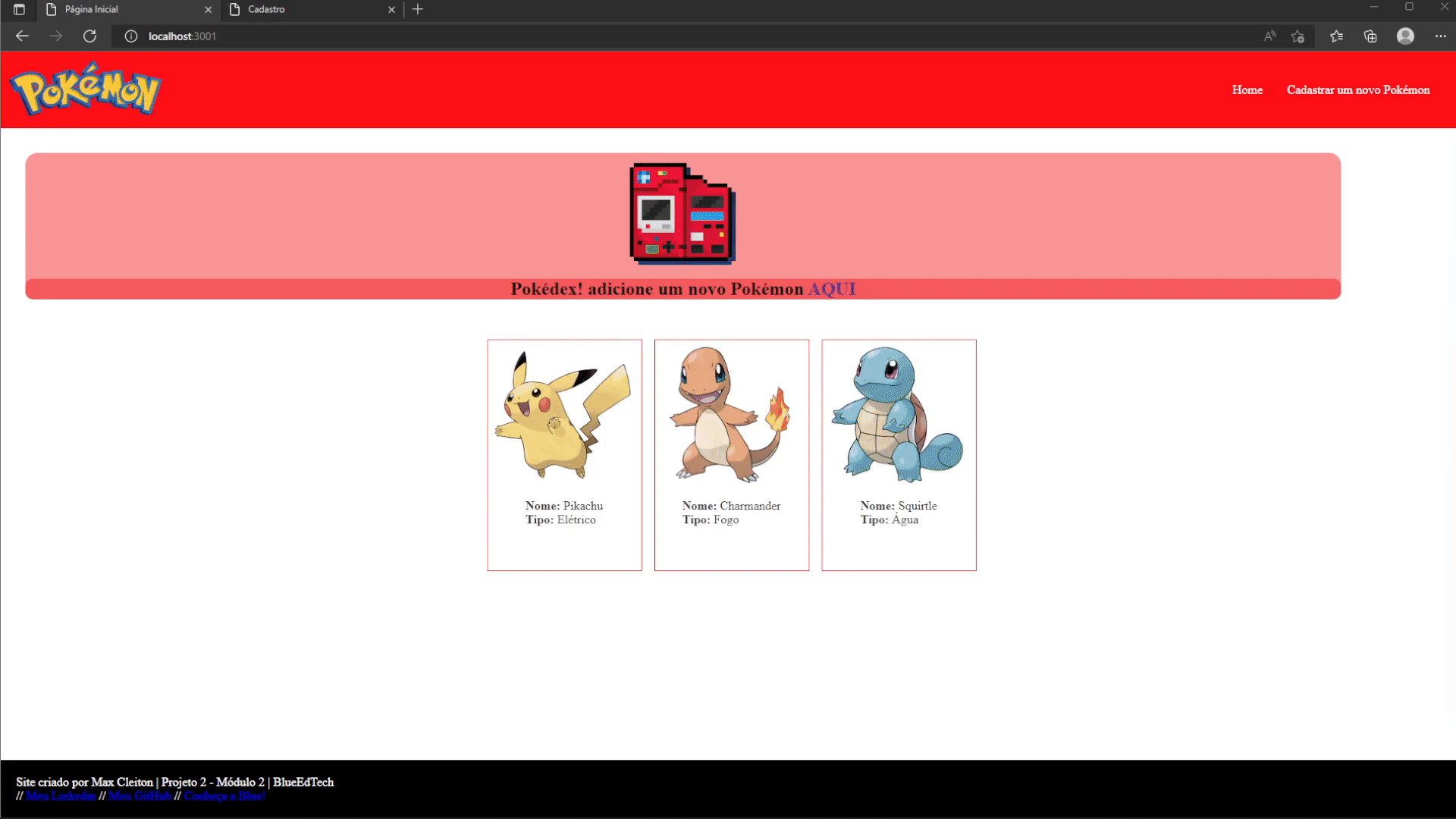Image resolution: width=1456 pixels, height=819 pixels.
Task: Add page to favorites star icon
Action: [1298, 36]
